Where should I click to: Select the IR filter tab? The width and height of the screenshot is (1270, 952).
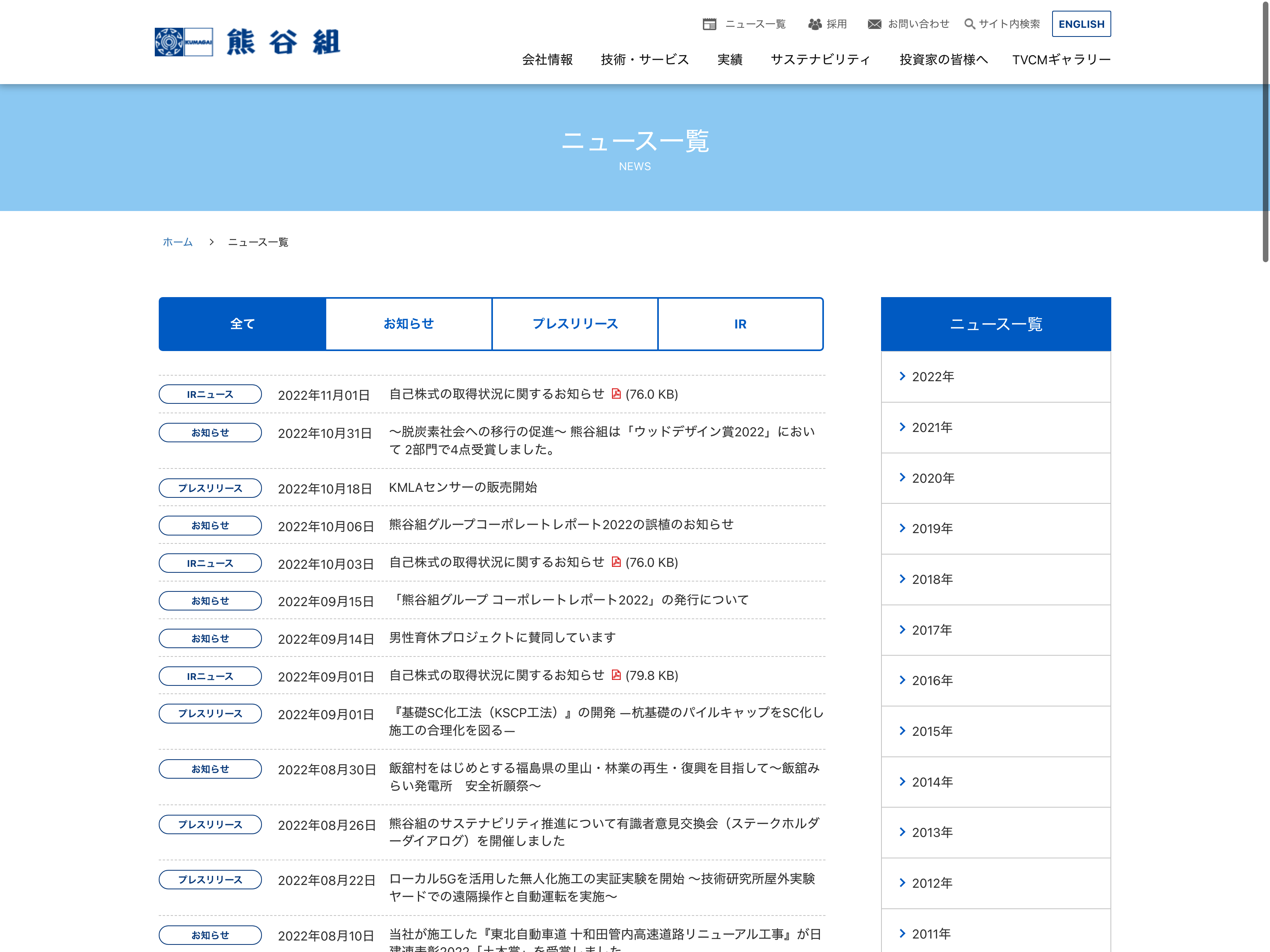point(740,324)
